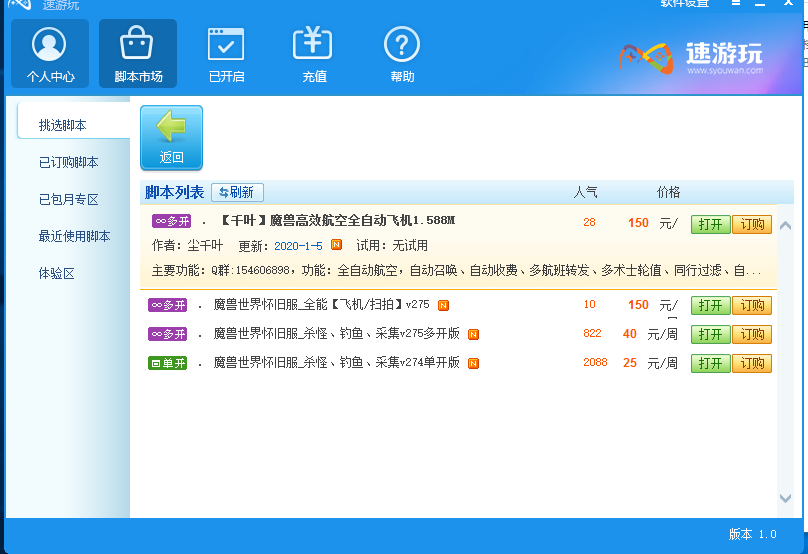Select script 魔兽世界怀旧服_全能【飞机/扫拍】v275
This screenshot has width=808, height=554.
click(322, 305)
